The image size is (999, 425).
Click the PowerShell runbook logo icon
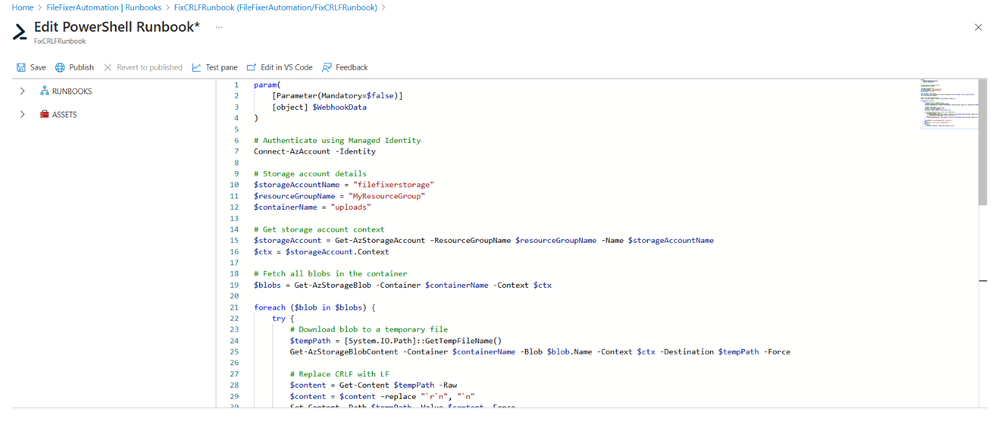(21, 32)
